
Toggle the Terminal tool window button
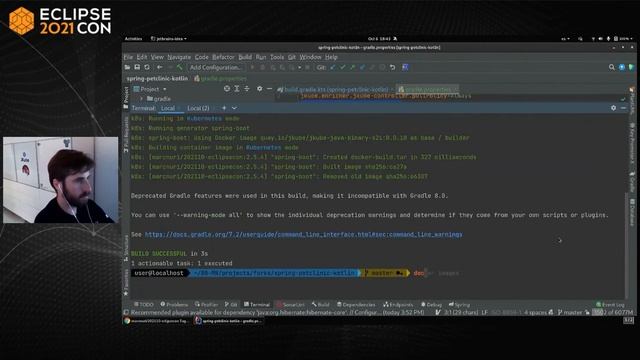coord(257,304)
